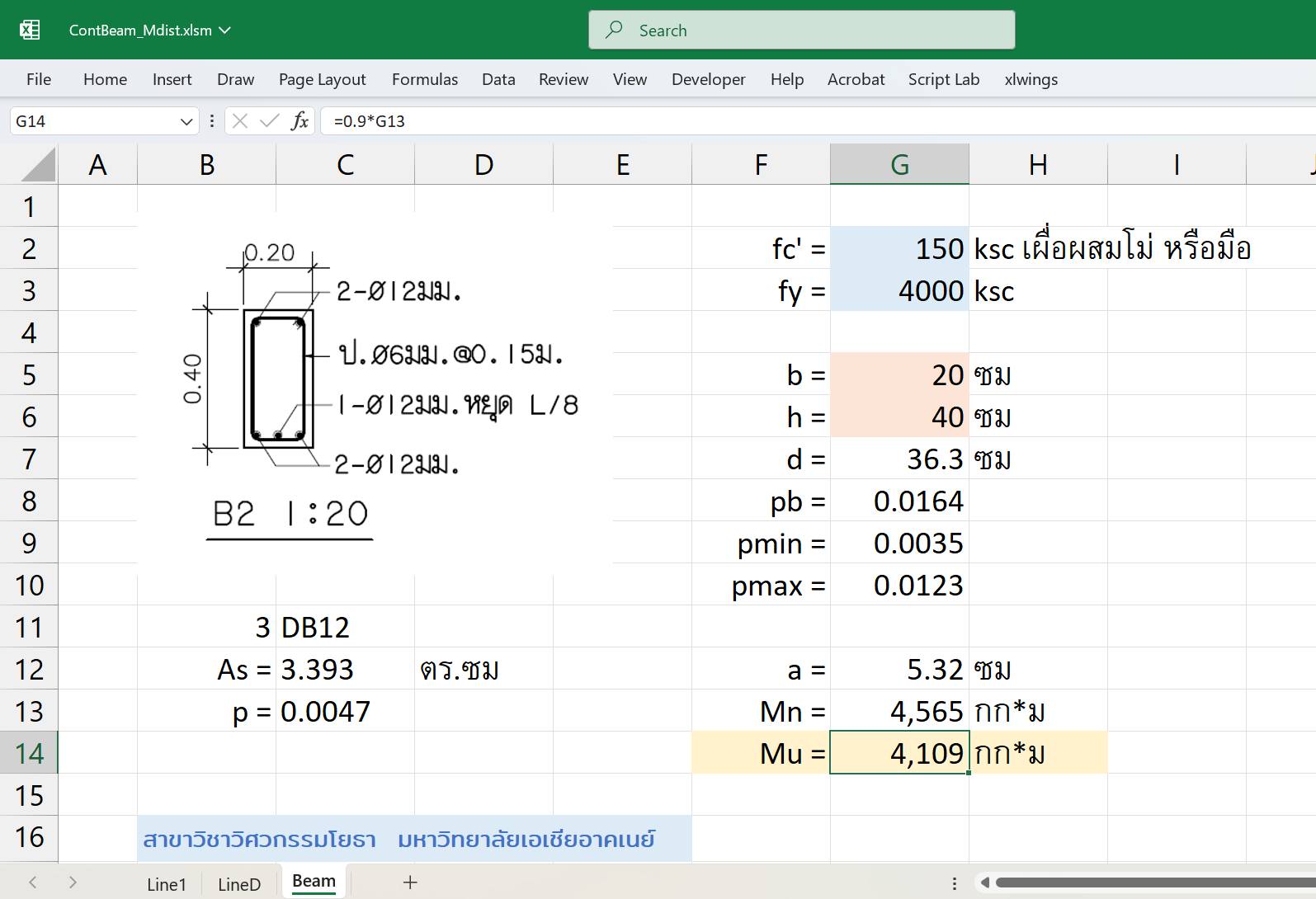Open the Help tab

pyautogui.click(x=786, y=79)
